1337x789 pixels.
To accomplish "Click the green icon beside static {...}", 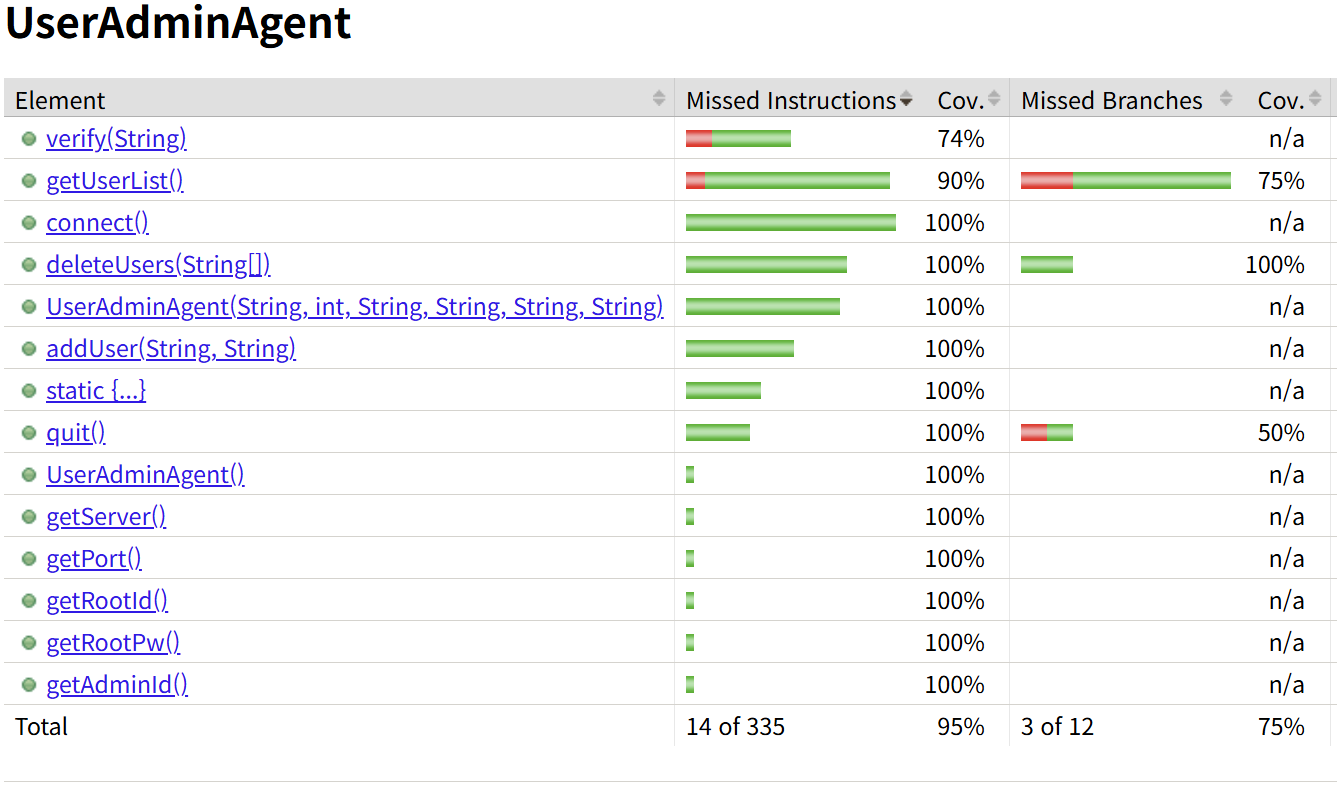I will tap(29, 391).
